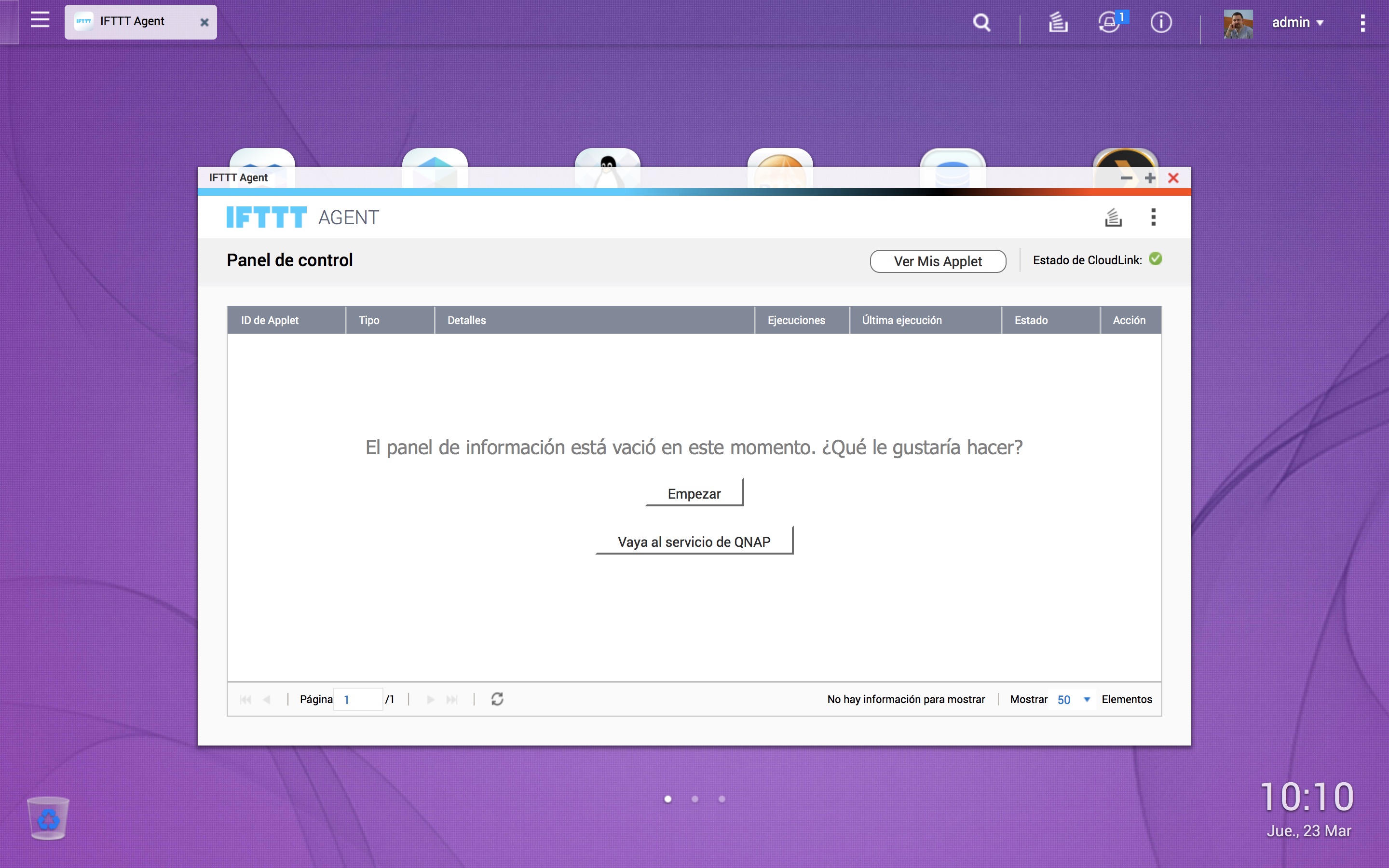Click the information dashboard icon
This screenshot has width=1389, height=868.
click(x=1160, y=23)
